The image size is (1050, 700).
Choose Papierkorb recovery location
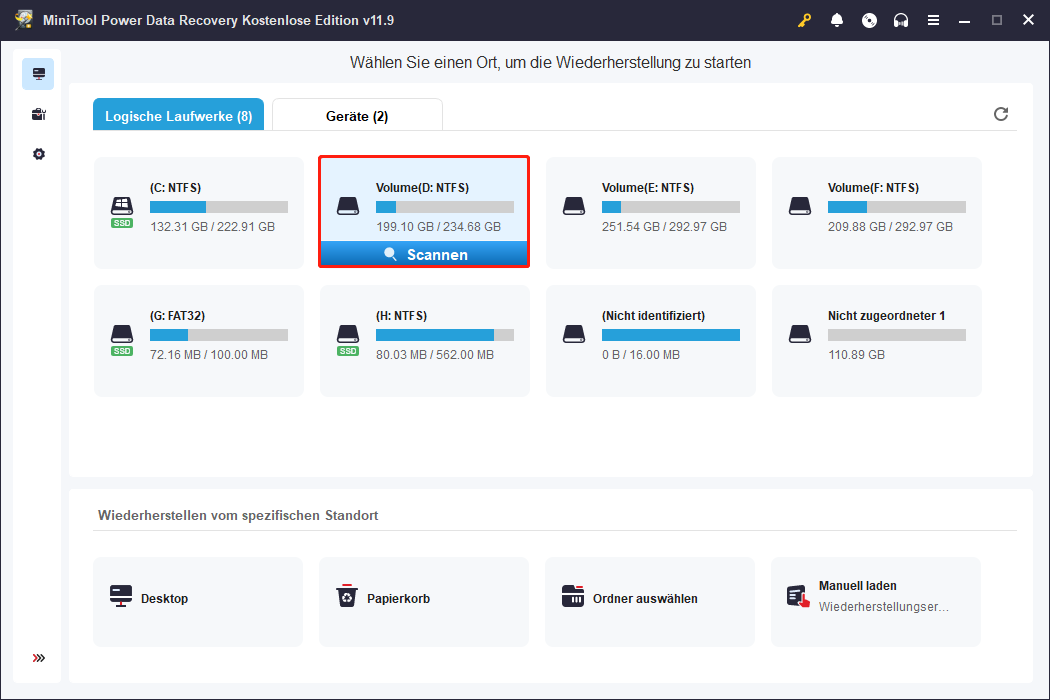point(424,602)
